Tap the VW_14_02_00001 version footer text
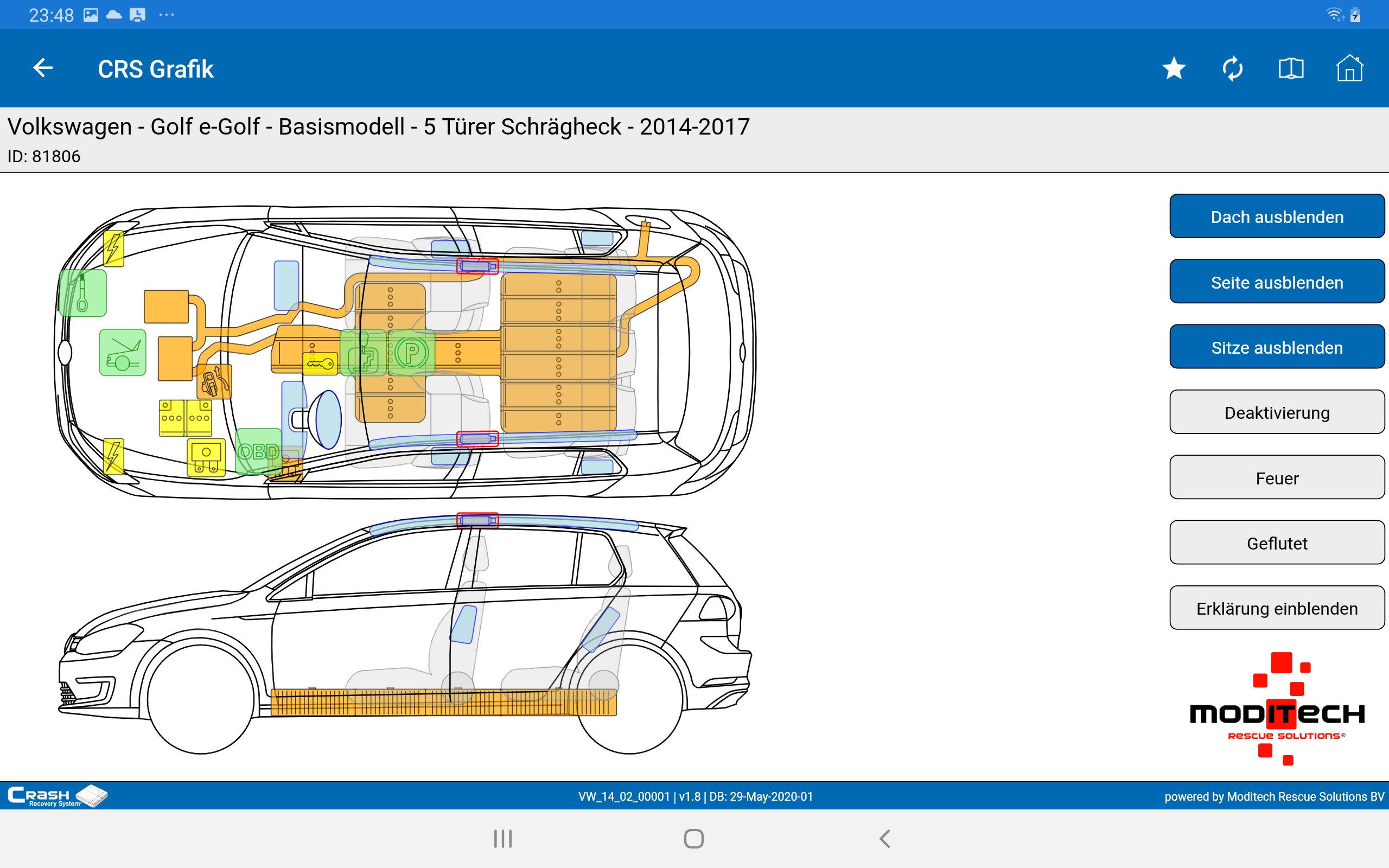This screenshot has width=1389, height=868. click(x=695, y=796)
